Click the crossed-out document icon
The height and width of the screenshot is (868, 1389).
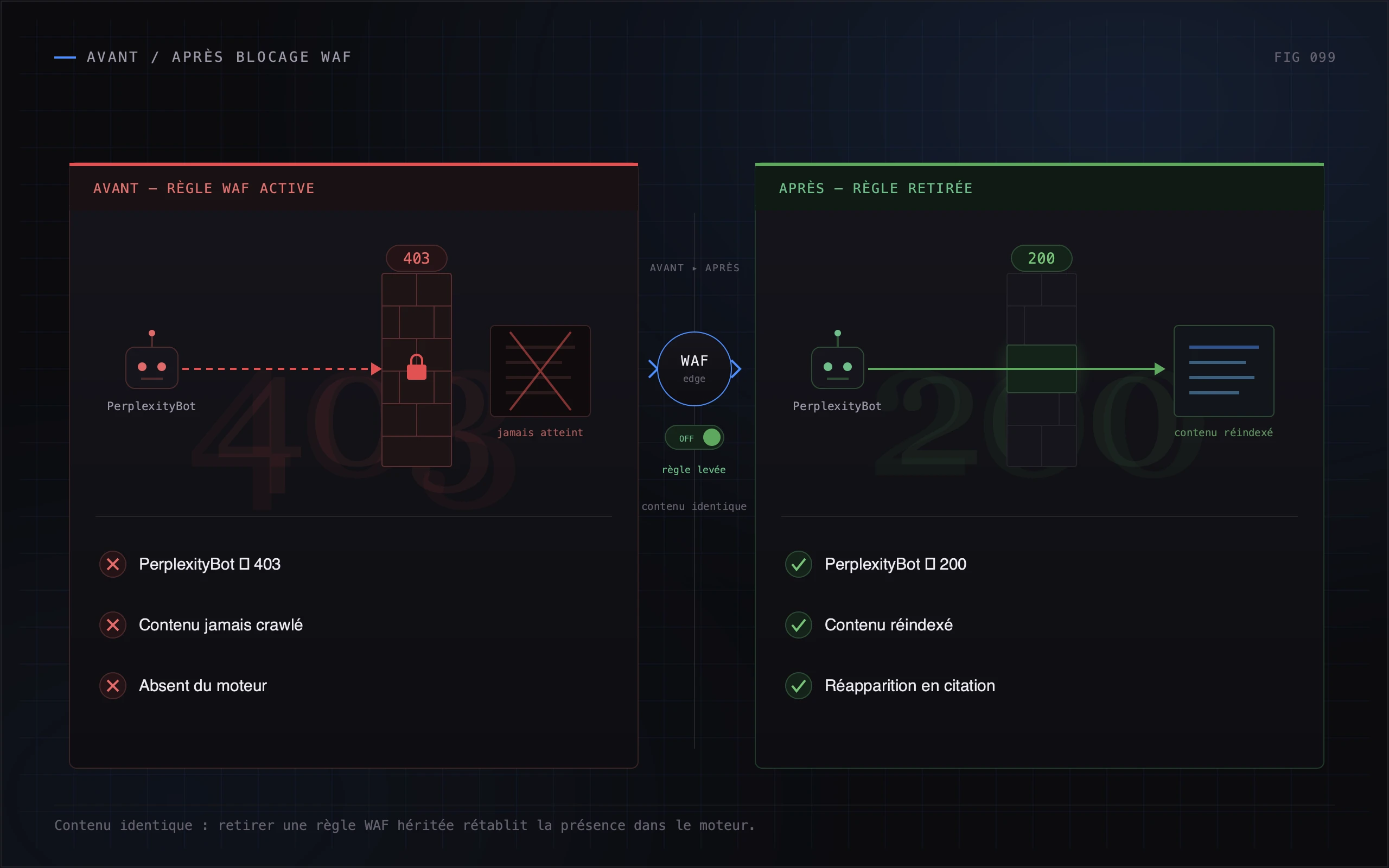point(540,371)
